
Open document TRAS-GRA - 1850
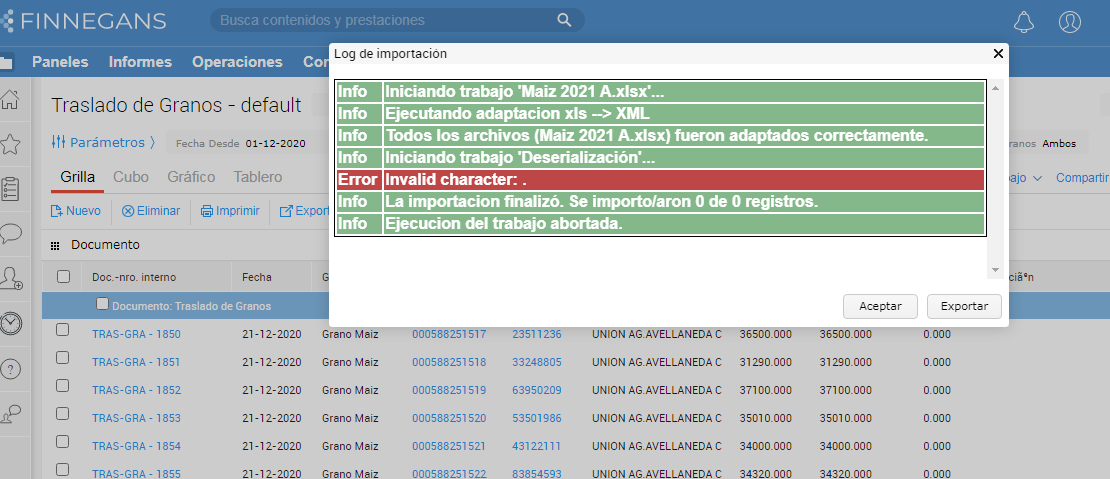click(136, 334)
